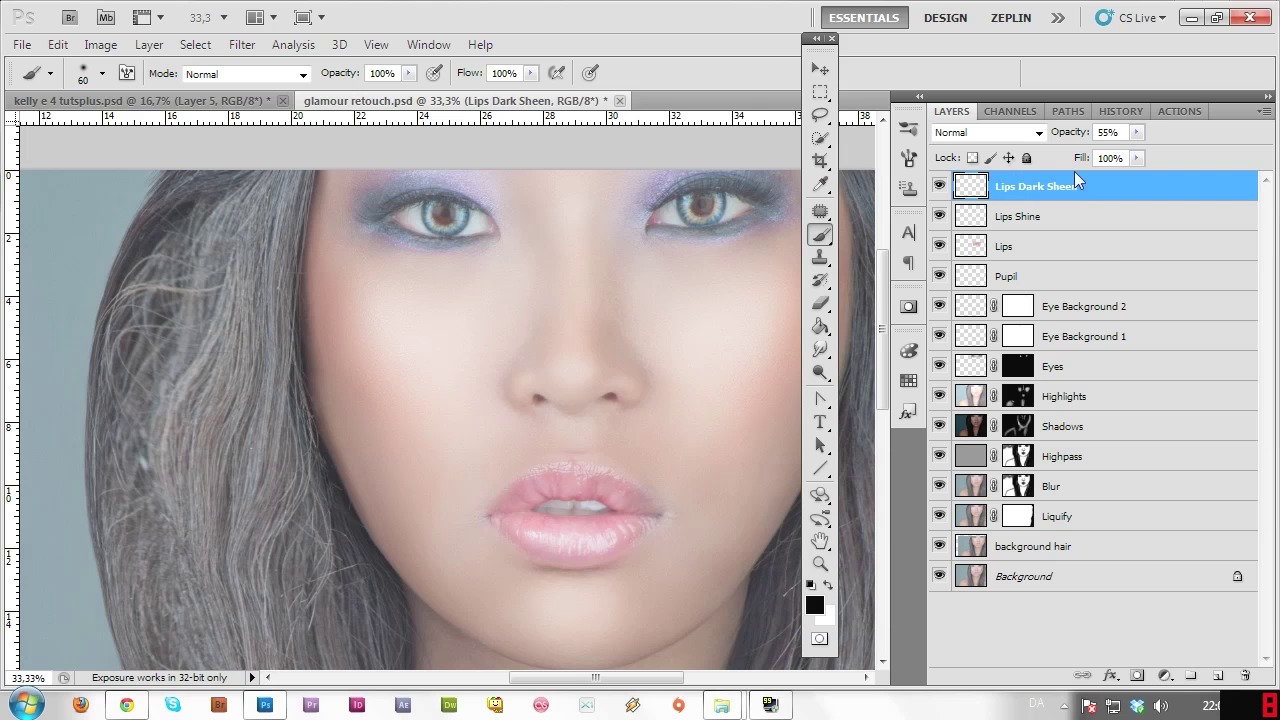The width and height of the screenshot is (1280, 720).
Task: Create a new layer from Layers panel
Action: (1218, 676)
